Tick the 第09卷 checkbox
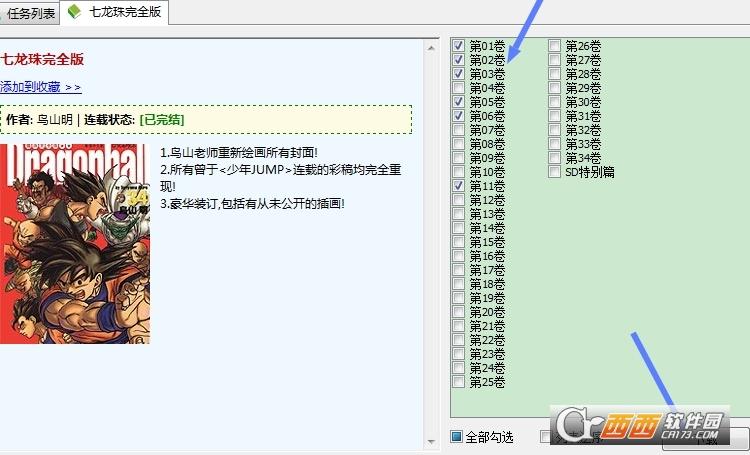Image resolution: width=750 pixels, height=455 pixels. point(458,157)
